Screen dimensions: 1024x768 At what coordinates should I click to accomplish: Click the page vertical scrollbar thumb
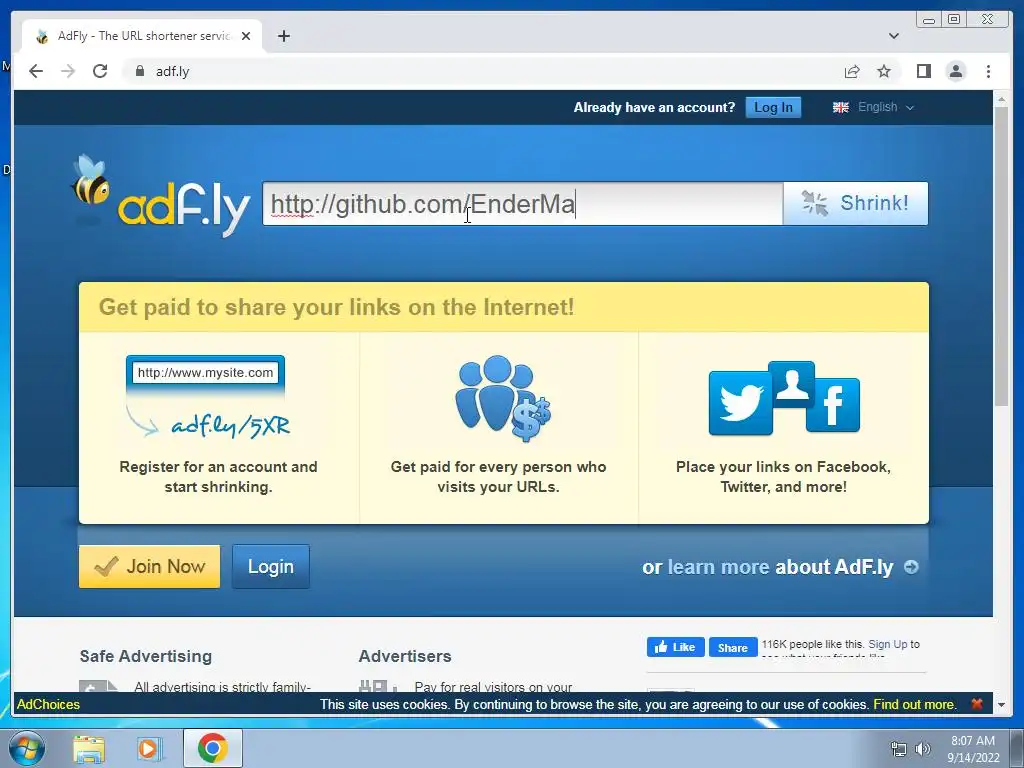click(1001, 255)
